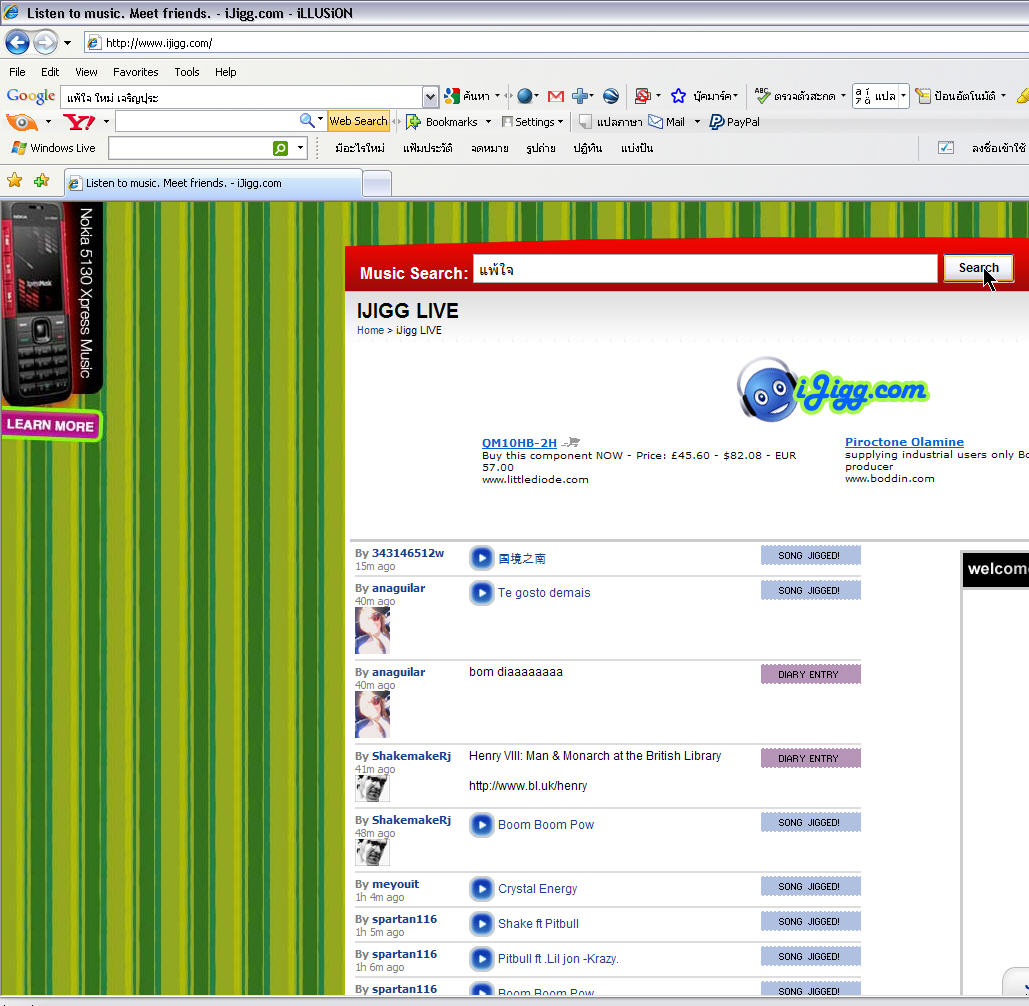Click the Music Search text field
Image resolution: width=1029 pixels, height=1006 pixels.
[705, 269]
